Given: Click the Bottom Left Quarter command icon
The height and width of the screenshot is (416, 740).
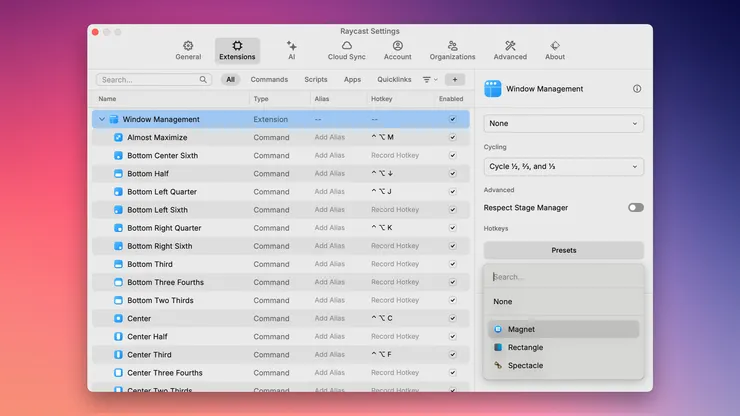Looking at the screenshot, I should click(118, 192).
